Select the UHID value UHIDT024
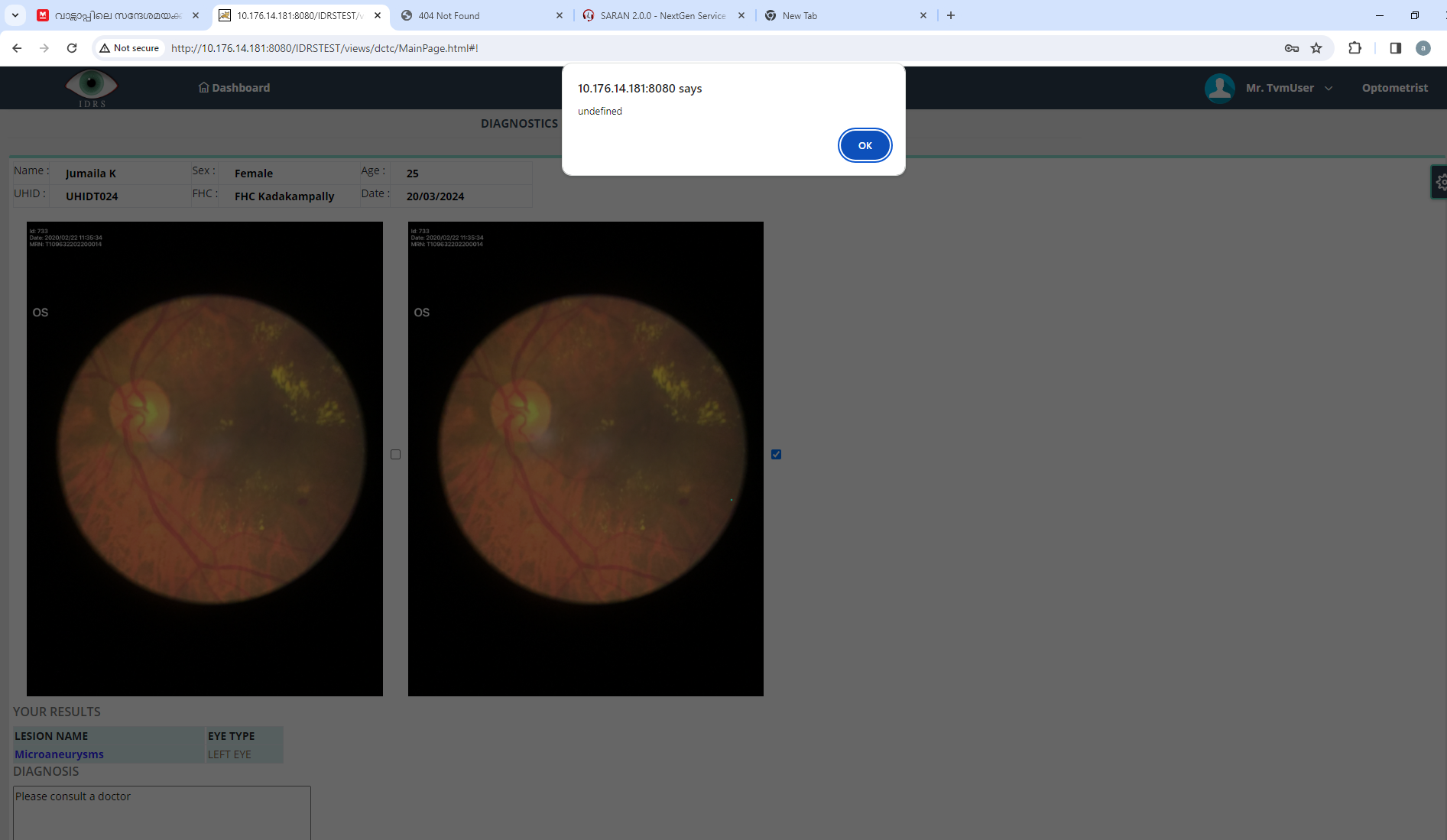1447x840 pixels. tap(92, 196)
